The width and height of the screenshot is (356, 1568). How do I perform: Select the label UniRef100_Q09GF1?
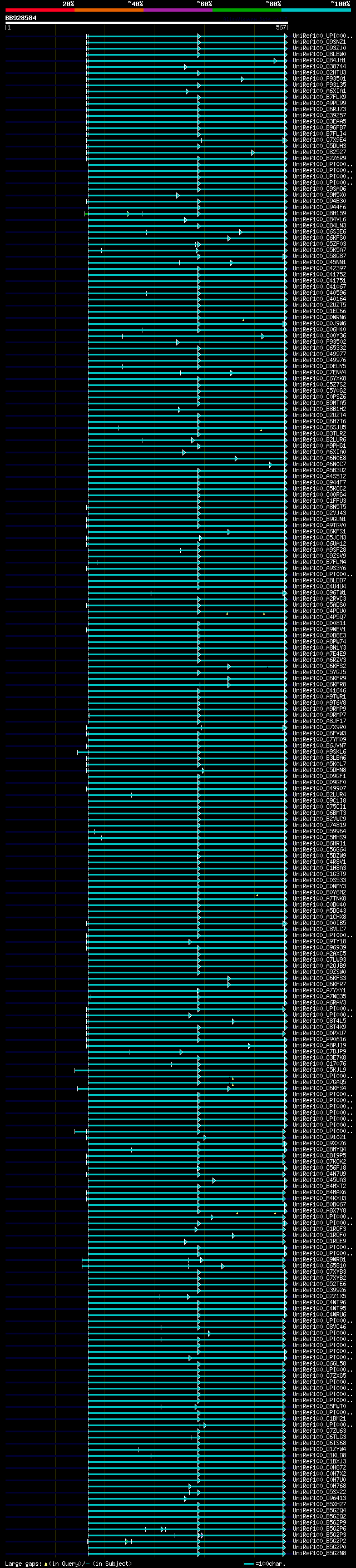pyautogui.click(x=319, y=775)
